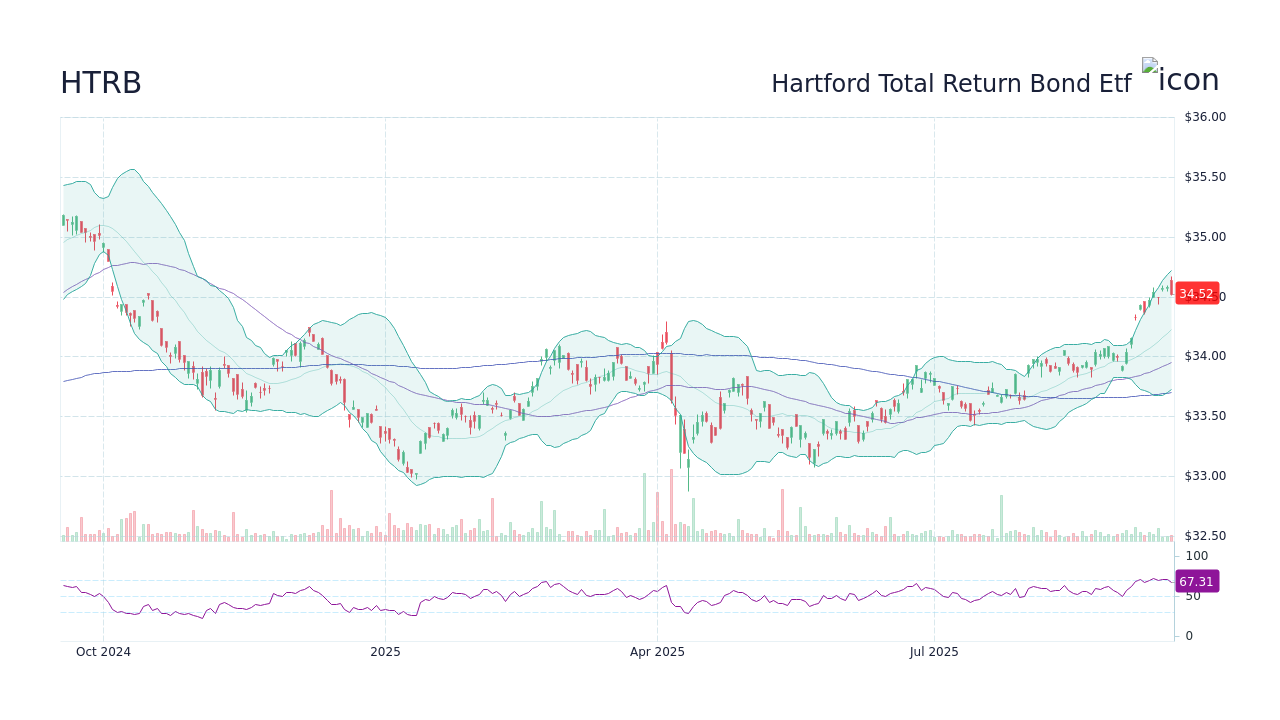
Task: Expand the Oct 2024 axis section
Action: point(103,651)
